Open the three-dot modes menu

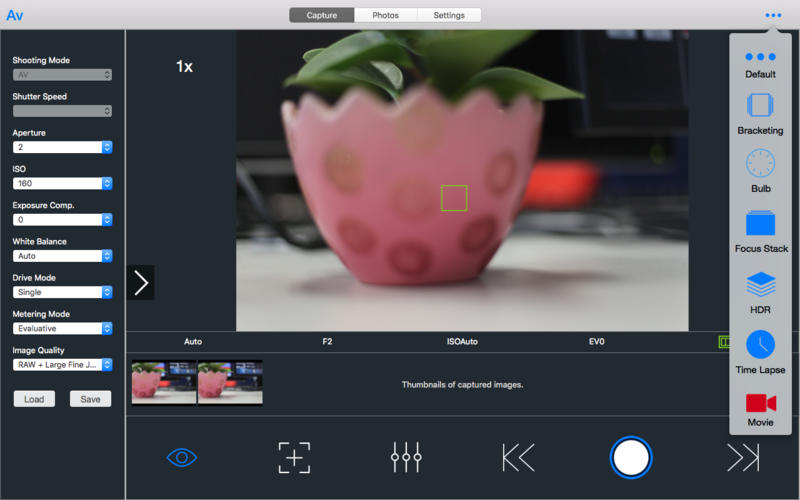773,15
